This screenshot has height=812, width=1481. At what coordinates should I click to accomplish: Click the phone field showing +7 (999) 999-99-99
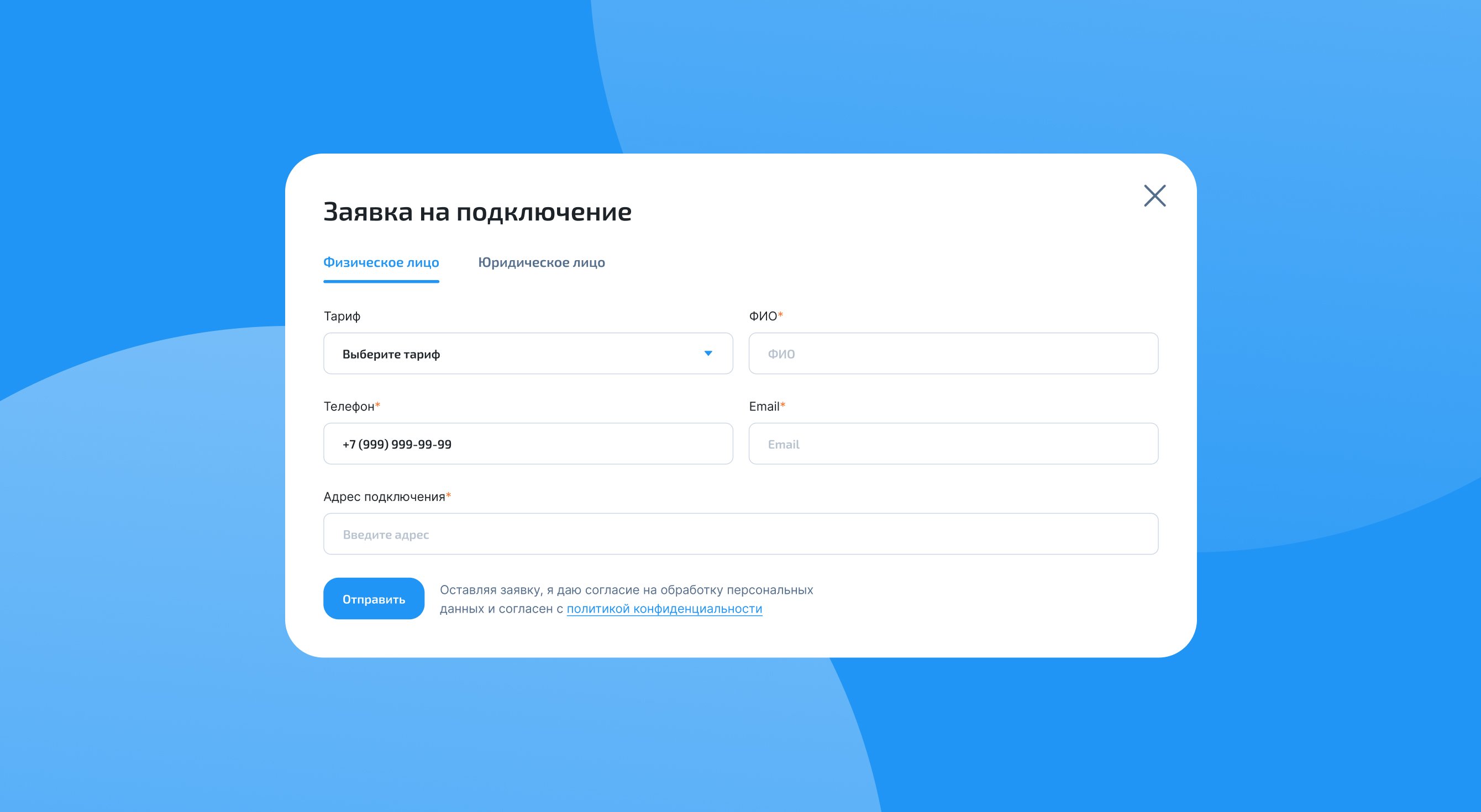point(527,444)
